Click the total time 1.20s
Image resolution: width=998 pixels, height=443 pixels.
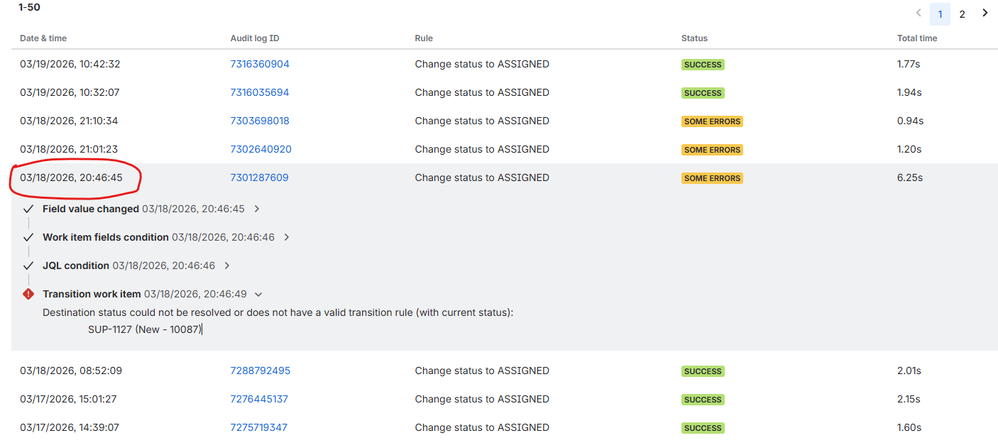pyautogui.click(x=910, y=150)
